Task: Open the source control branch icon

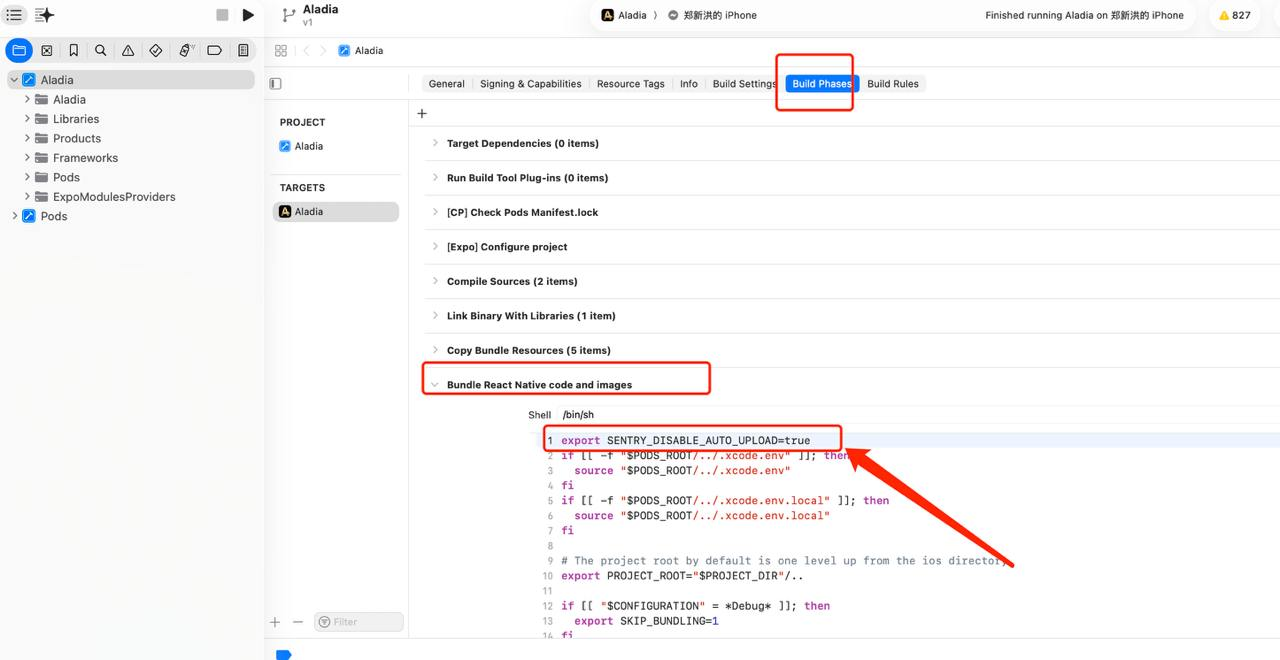Action: coord(289,15)
